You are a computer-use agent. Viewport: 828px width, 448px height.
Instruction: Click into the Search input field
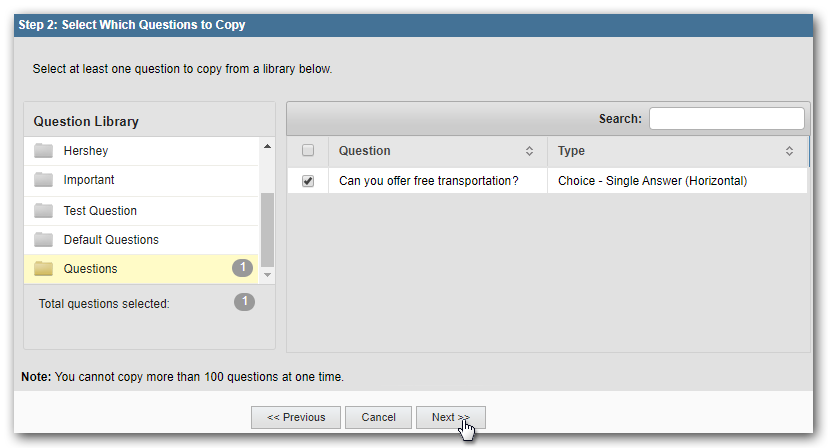[726, 119]
